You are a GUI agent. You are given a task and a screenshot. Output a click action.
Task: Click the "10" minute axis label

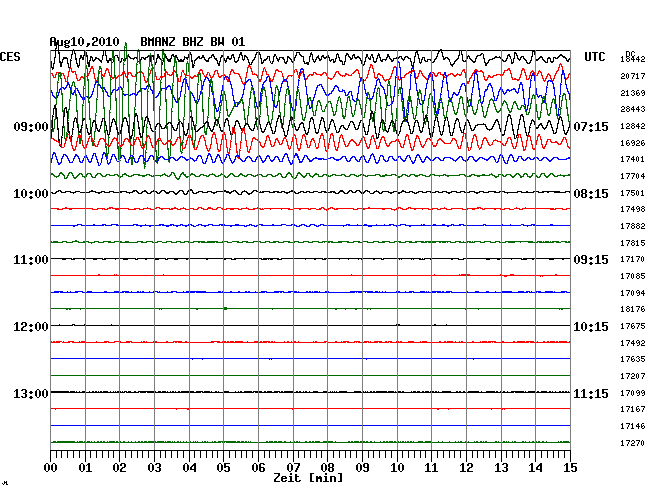397,468
